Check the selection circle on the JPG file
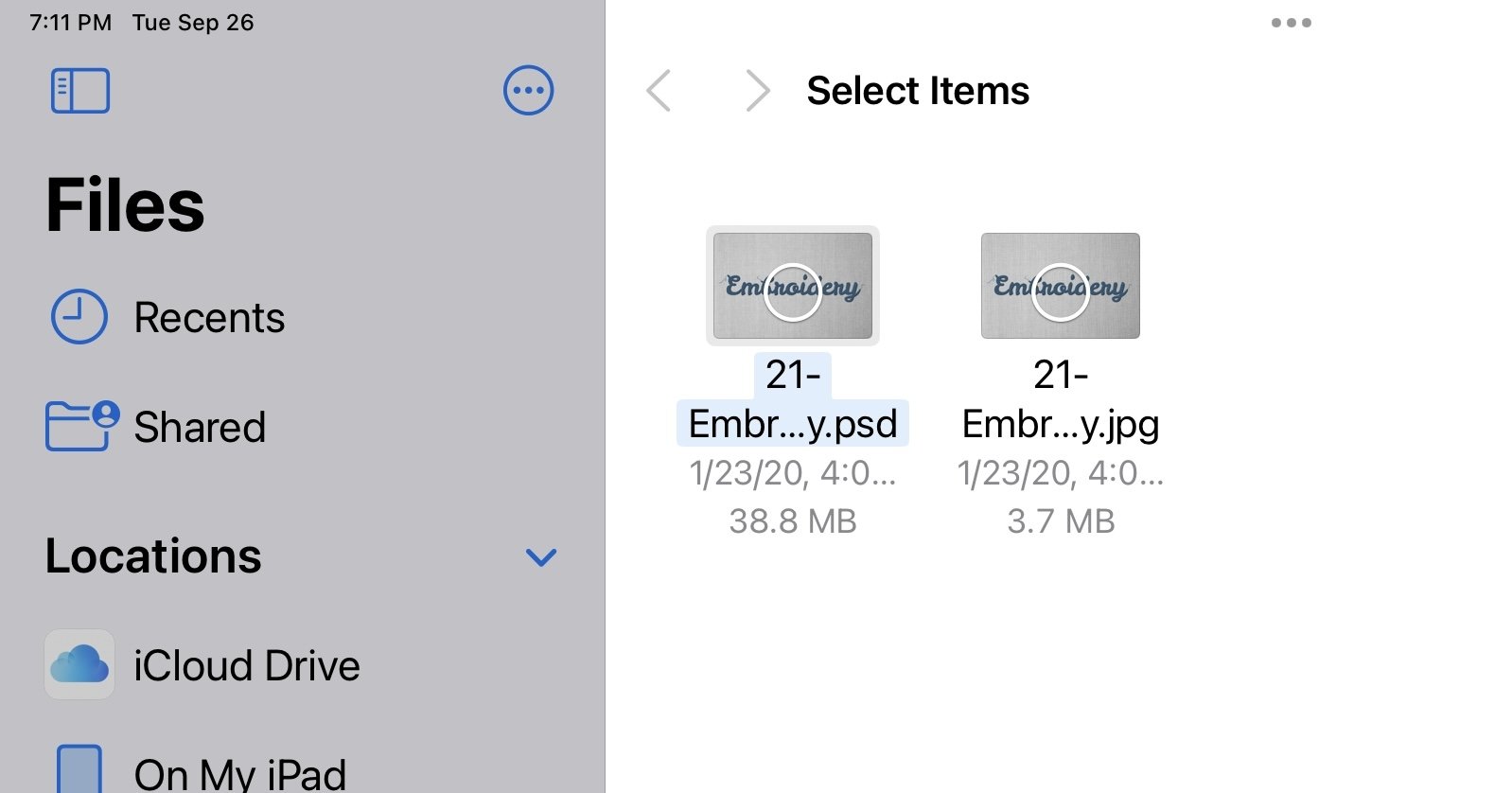Image resolution: width=1512 pixels, height=793 pixels. [x=1060, y=291]
